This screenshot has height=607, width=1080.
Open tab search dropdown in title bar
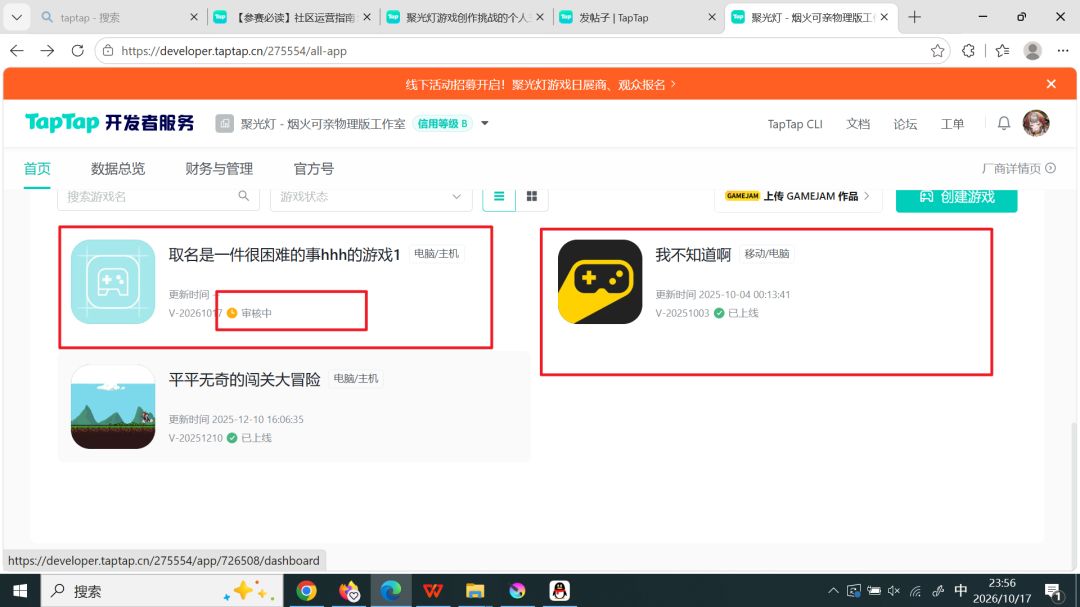pyautogui.click(x=17, y=17)
